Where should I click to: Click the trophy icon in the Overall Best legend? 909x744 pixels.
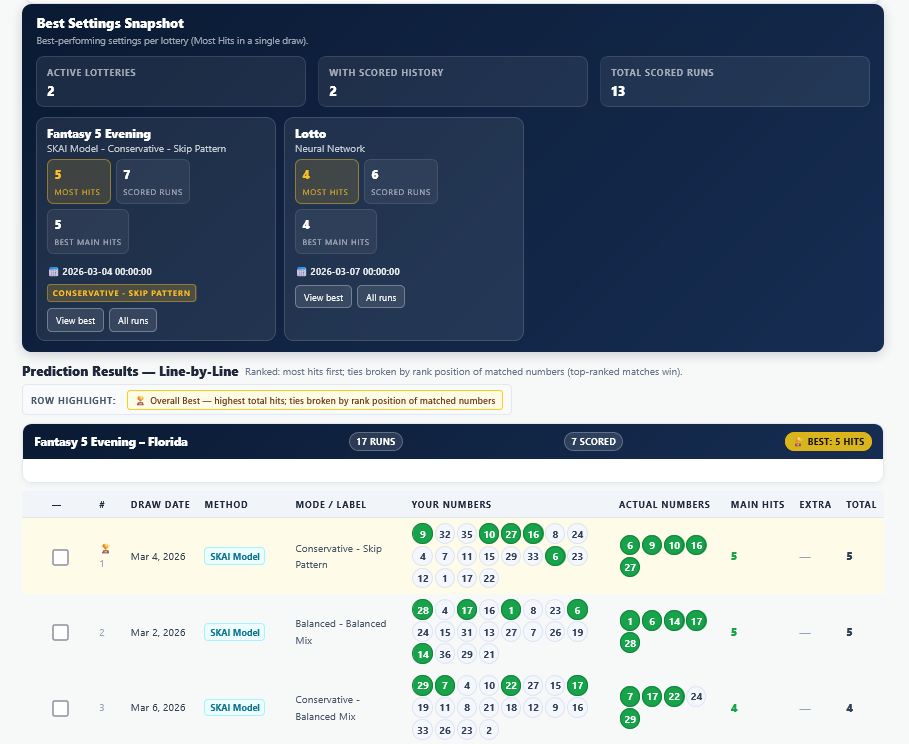click(140, 400)
